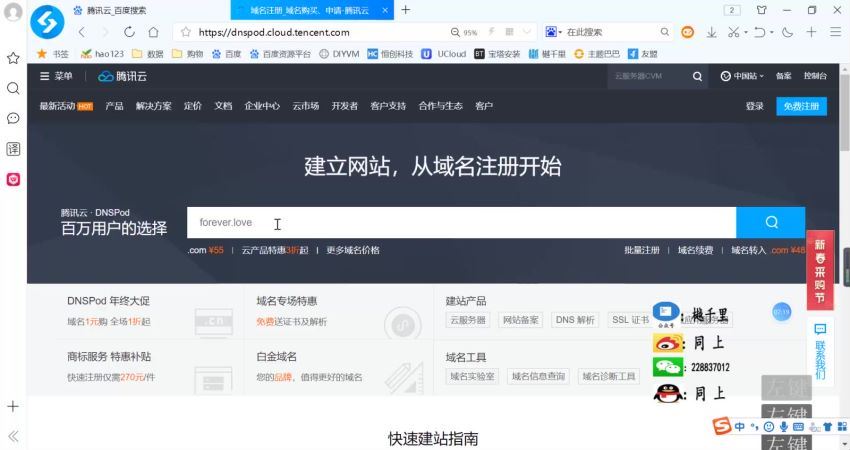Open 企业中心 navigation item
Image resolution: width=850 pixels, height=450 pixels.
[x=262, y=106]
